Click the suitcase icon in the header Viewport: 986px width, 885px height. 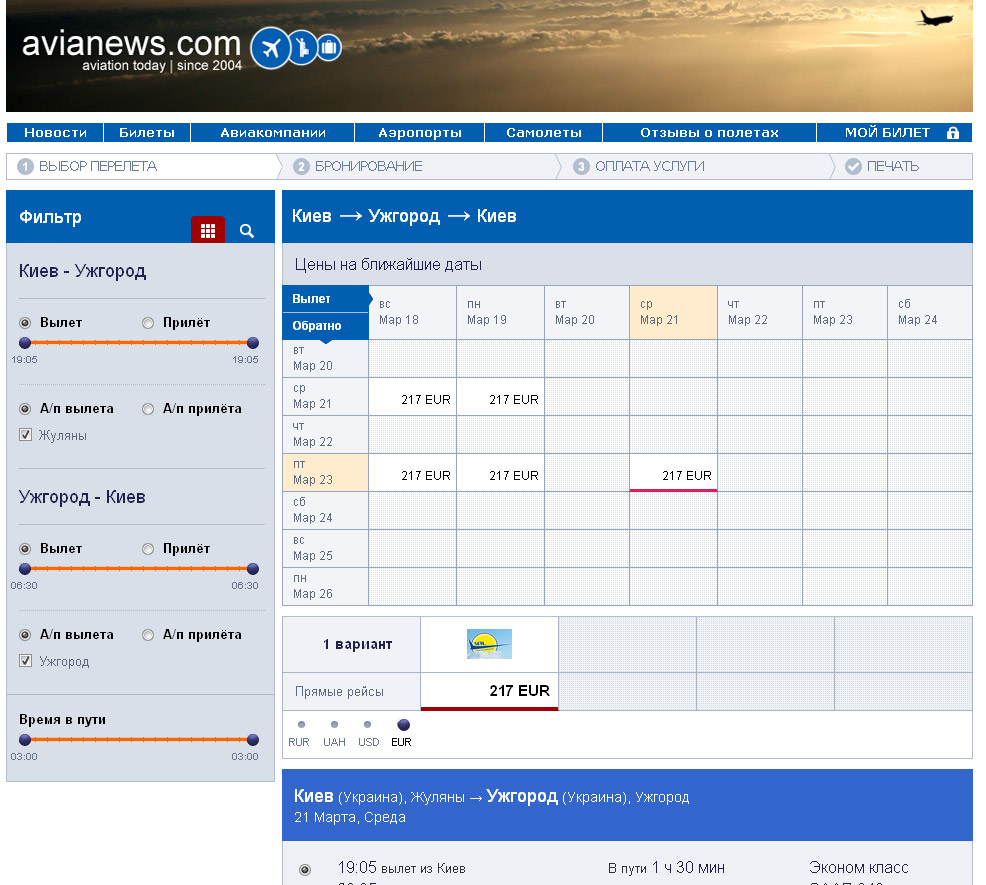[x=329, y=47]
